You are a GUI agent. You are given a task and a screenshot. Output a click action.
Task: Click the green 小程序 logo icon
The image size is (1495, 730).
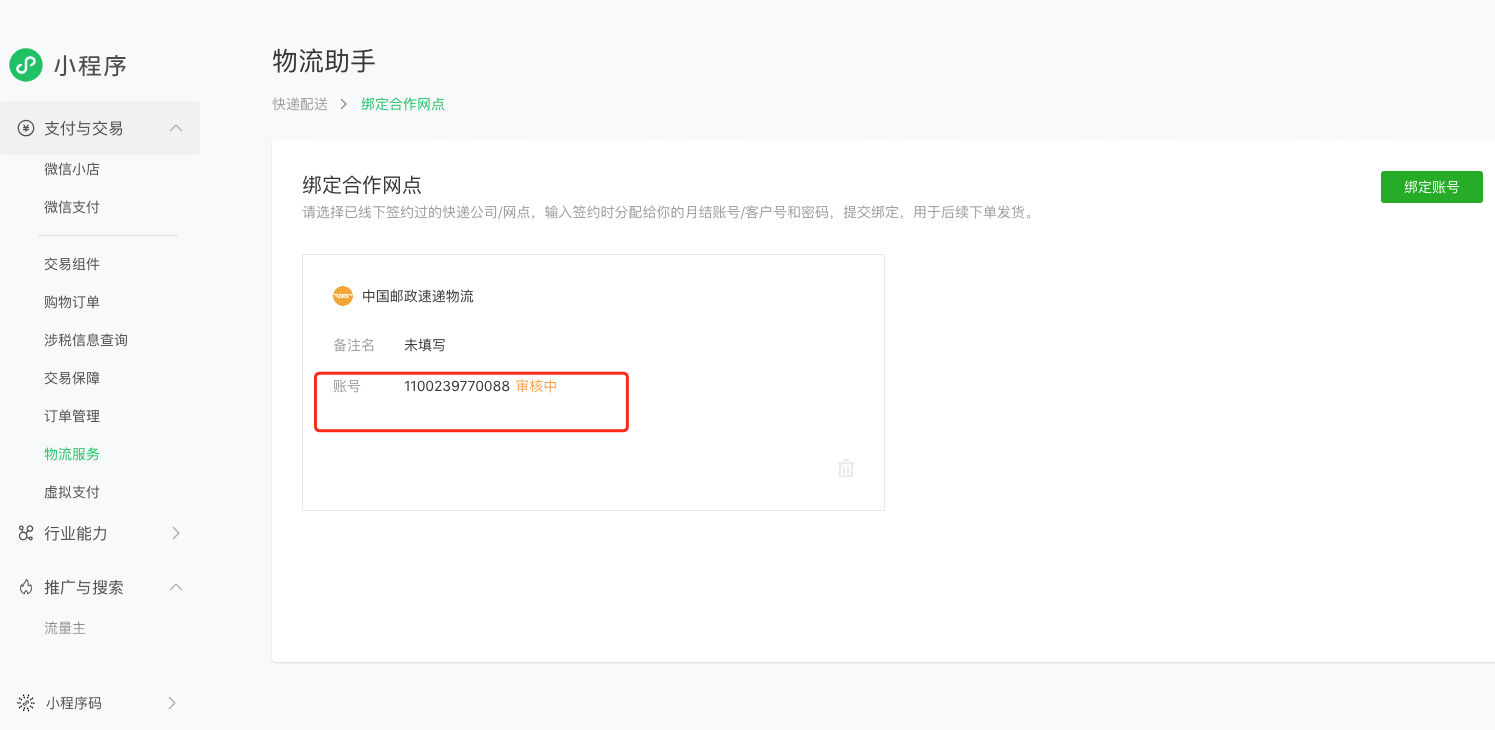click(25, 65)
